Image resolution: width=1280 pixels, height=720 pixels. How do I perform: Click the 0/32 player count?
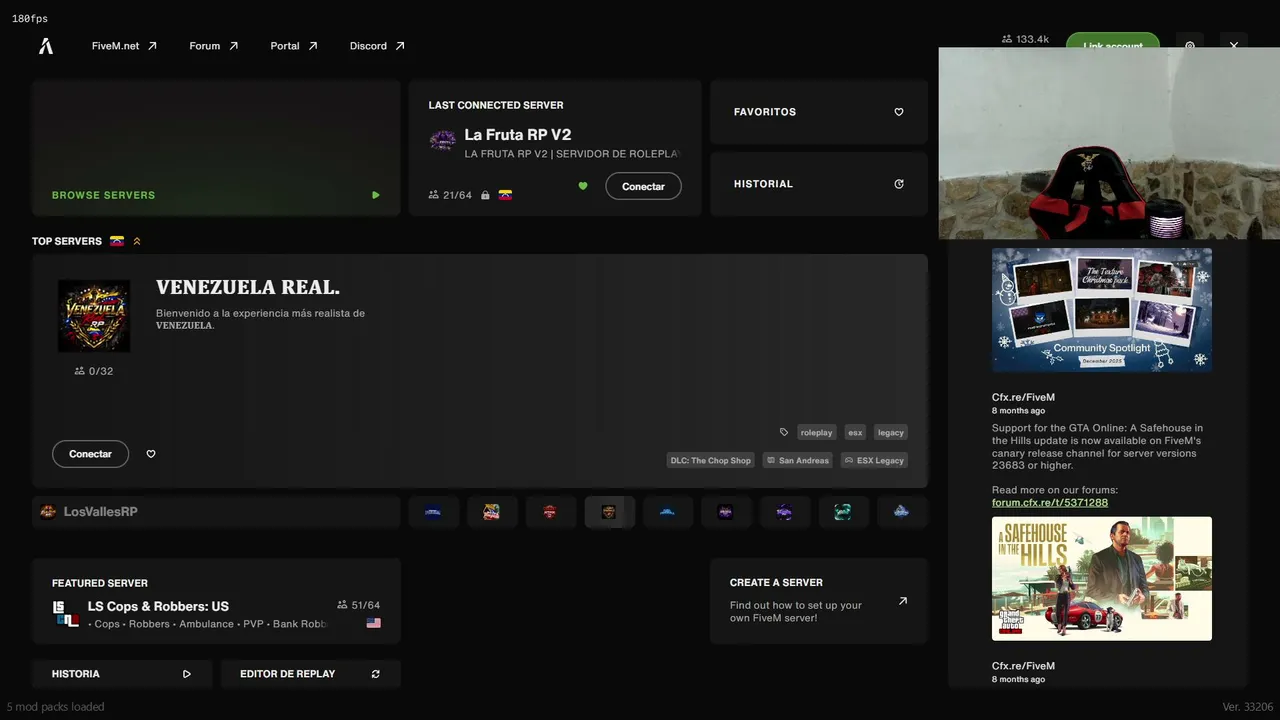(x=94, y=371)
